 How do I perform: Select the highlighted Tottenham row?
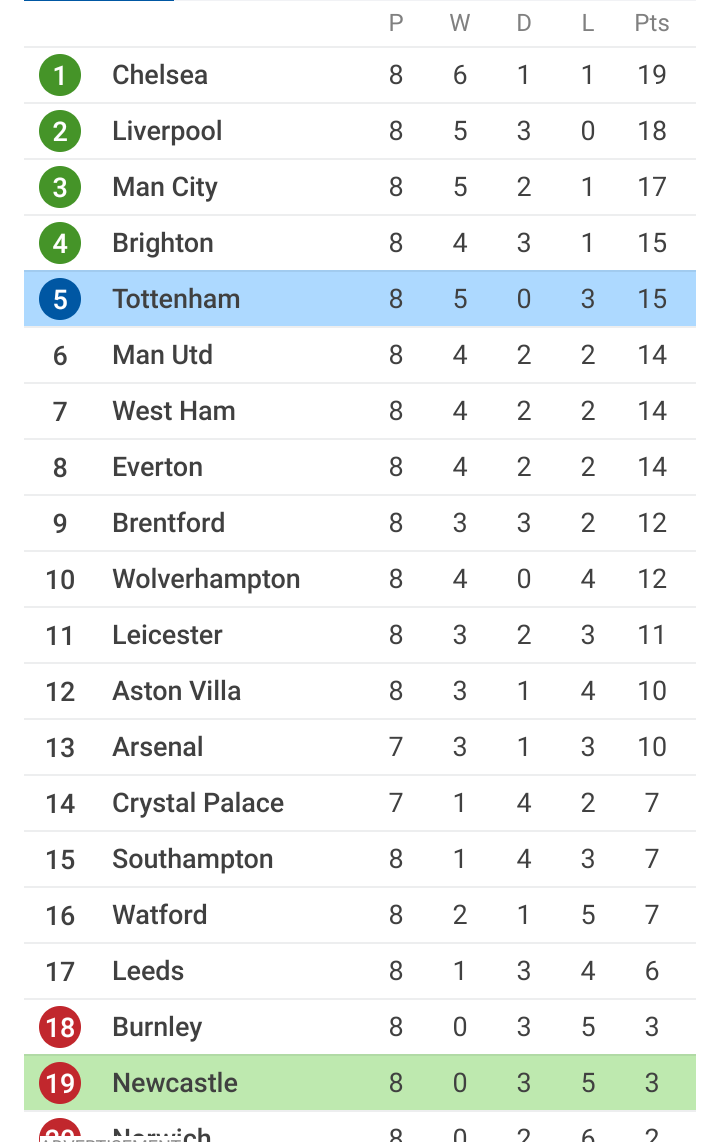point(360,299)
